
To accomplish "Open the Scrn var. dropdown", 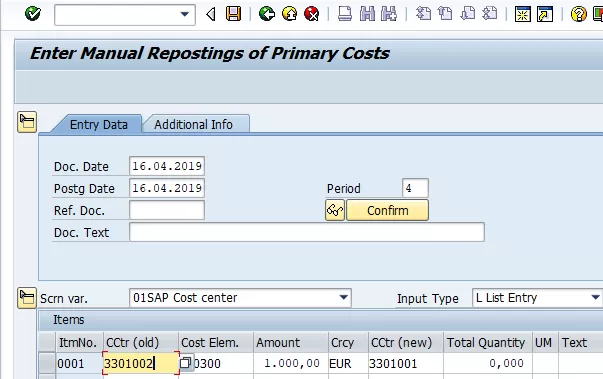I will pos(343,298).
